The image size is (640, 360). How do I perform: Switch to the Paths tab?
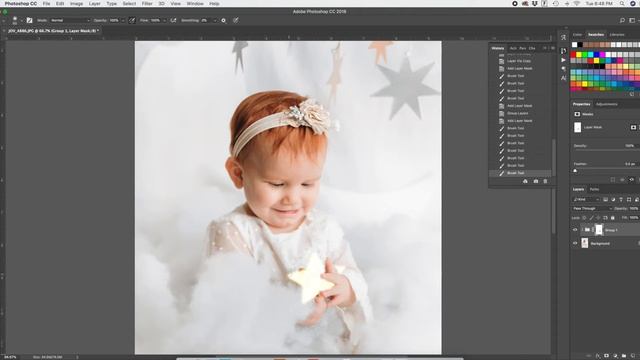coord(594,189)
